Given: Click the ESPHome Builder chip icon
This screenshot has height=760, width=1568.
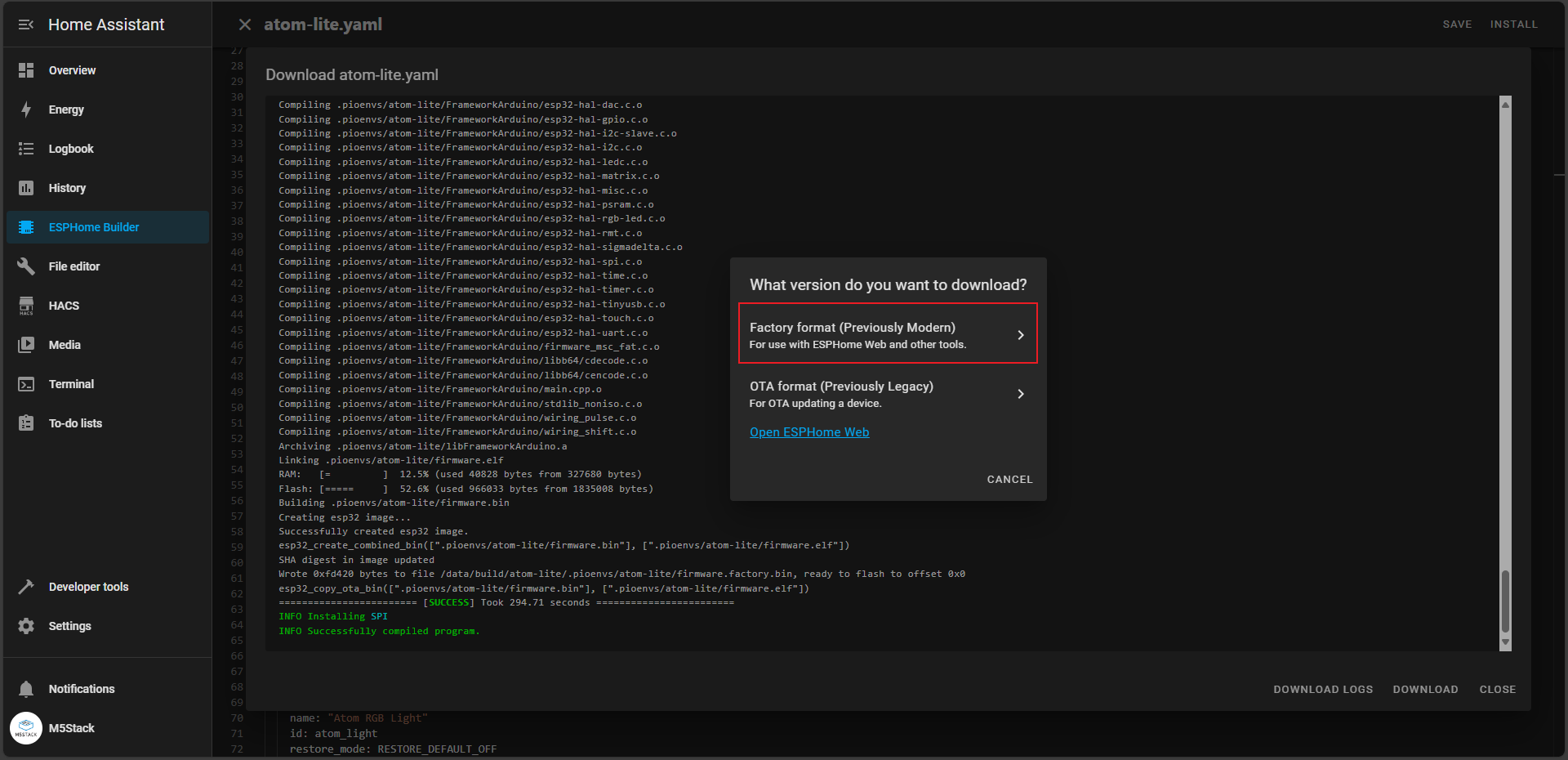Looking at the screenshot, I should tap(26, 227).
